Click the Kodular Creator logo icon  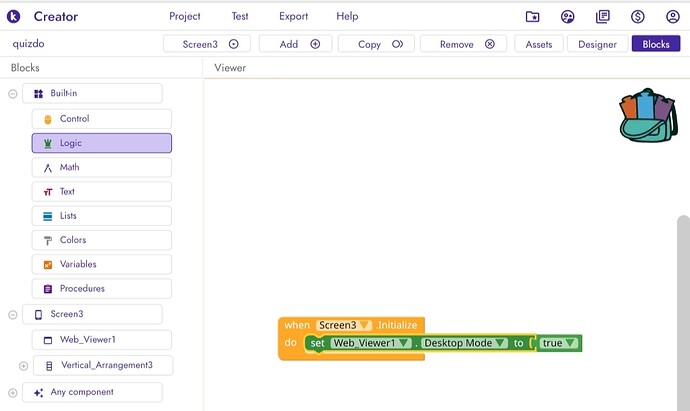(13, 16)
